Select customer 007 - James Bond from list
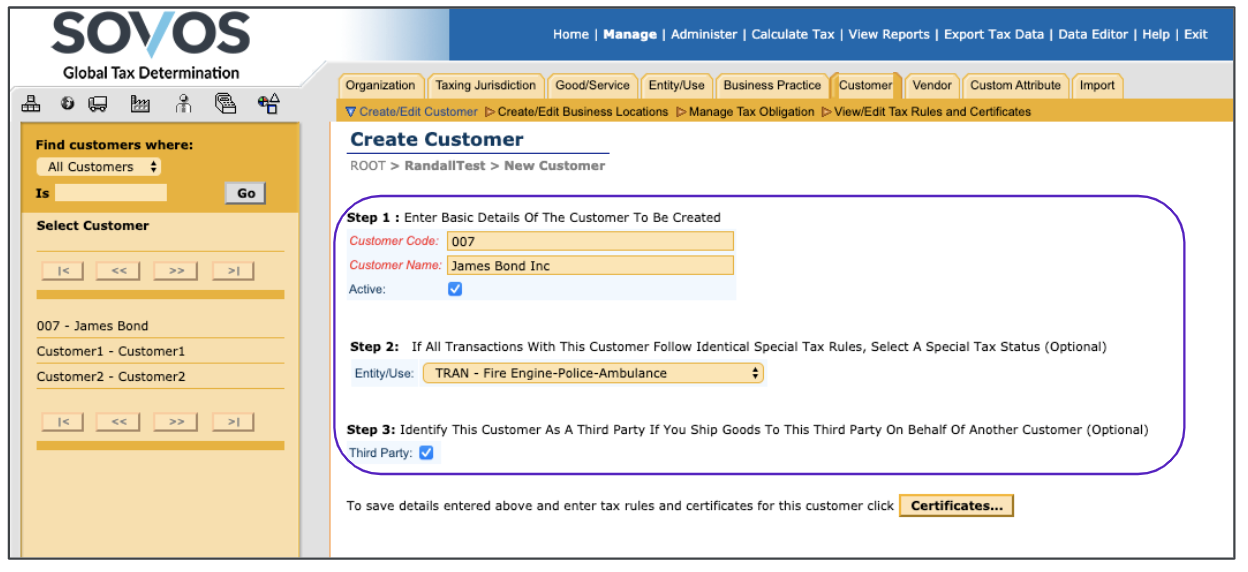This screenshot has width=1248, height=572. (x=92, y=326)
